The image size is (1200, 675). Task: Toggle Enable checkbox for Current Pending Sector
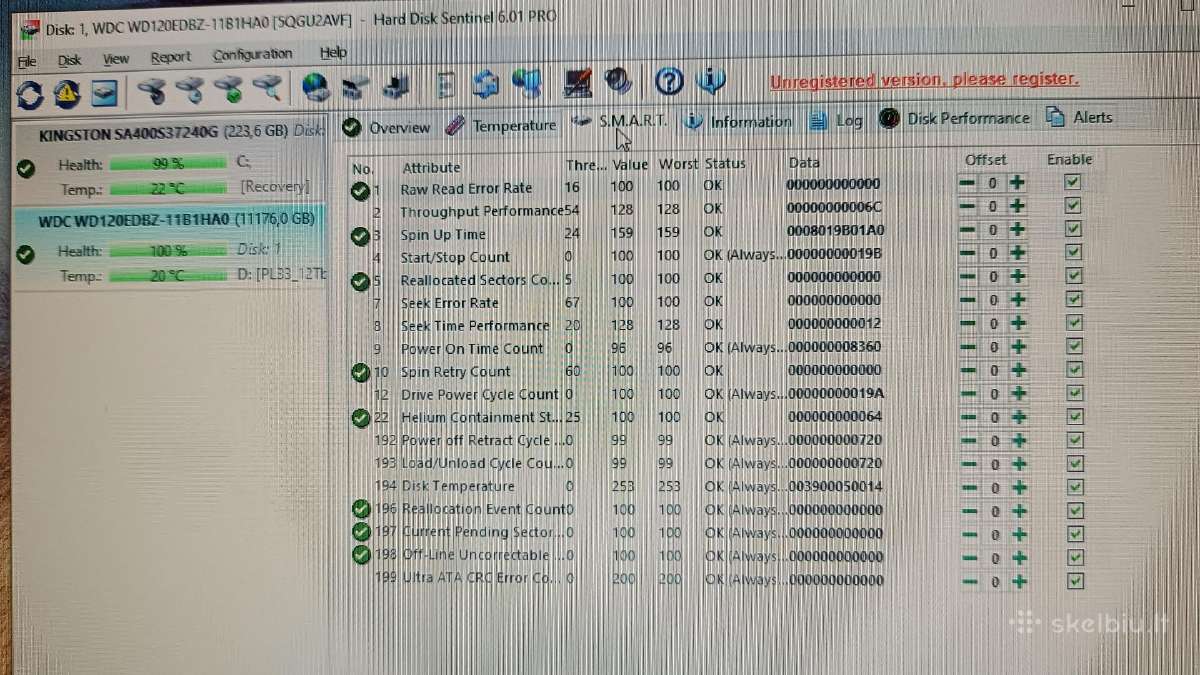click(1075, 534)
